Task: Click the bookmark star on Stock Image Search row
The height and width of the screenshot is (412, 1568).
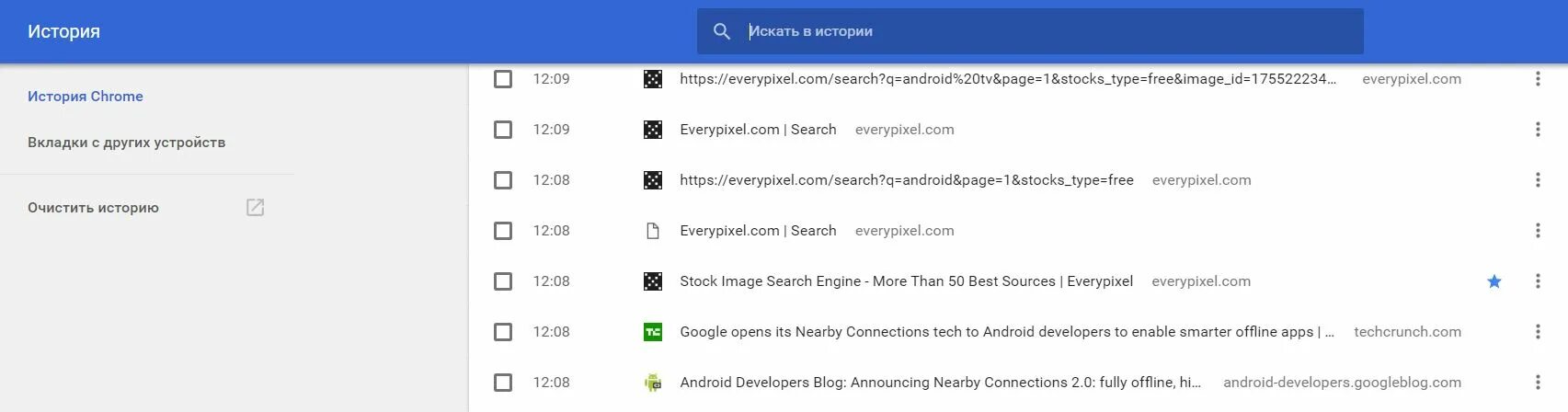Action: tap(1494, 281)
